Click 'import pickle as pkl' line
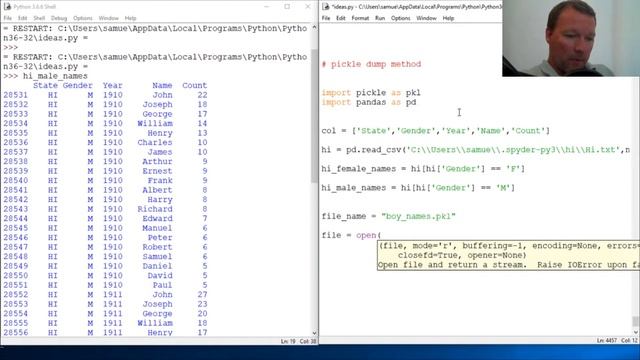 [371, 93]
